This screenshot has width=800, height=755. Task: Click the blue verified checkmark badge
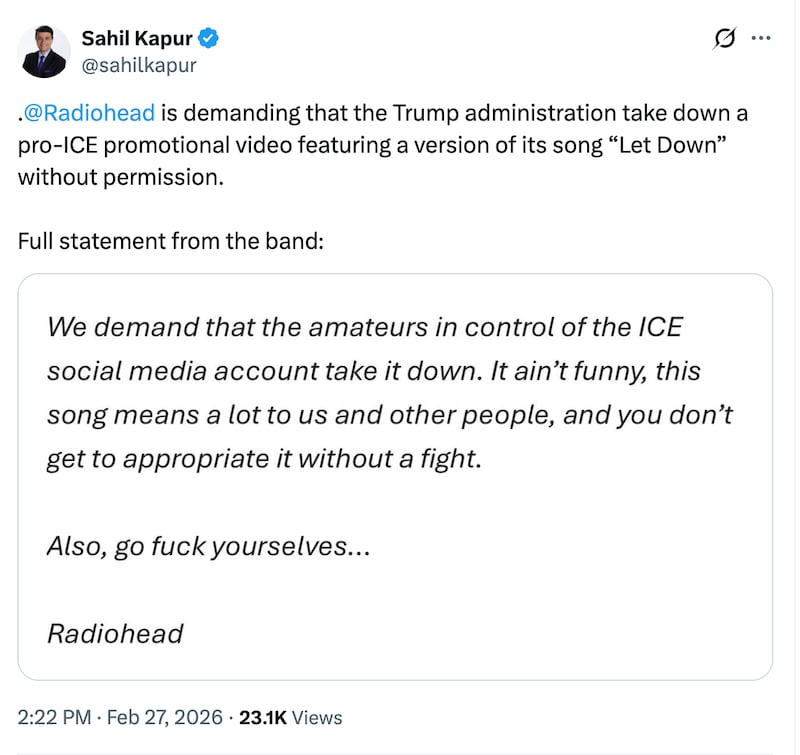209,39
